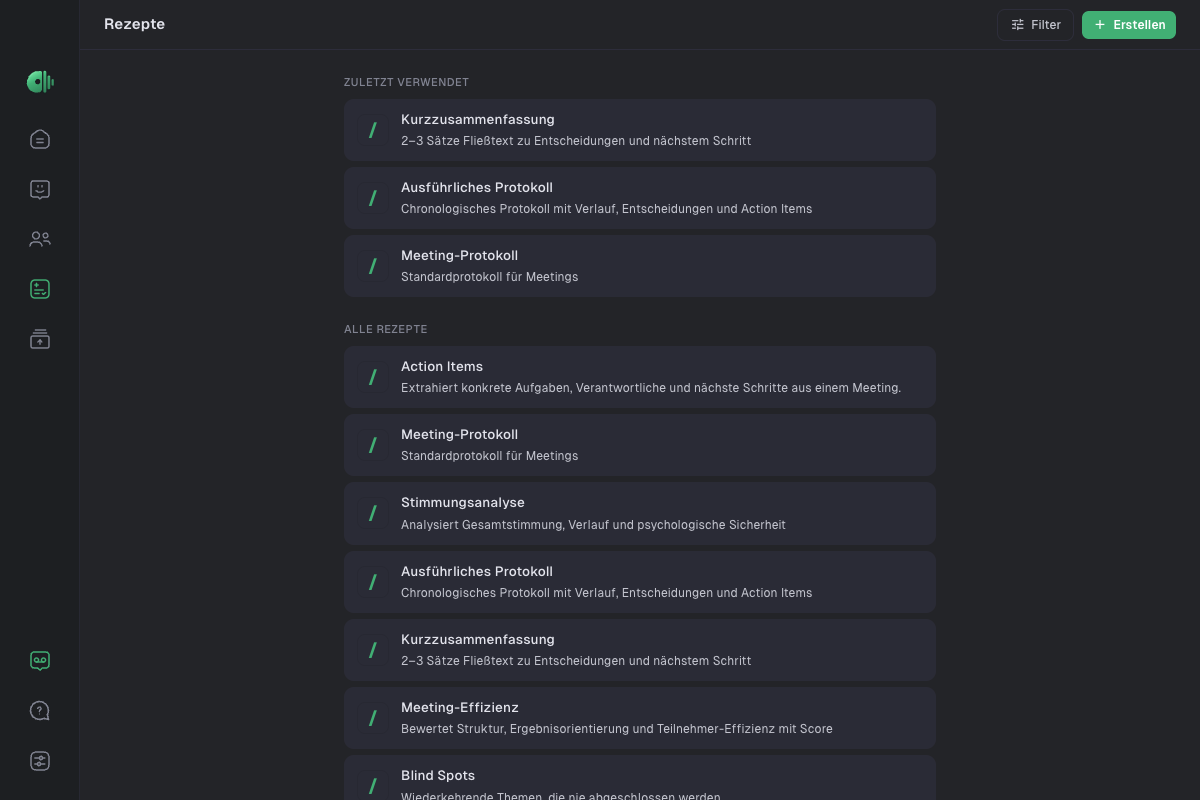Open the settings sliders sidebar icon

(40, 761)
